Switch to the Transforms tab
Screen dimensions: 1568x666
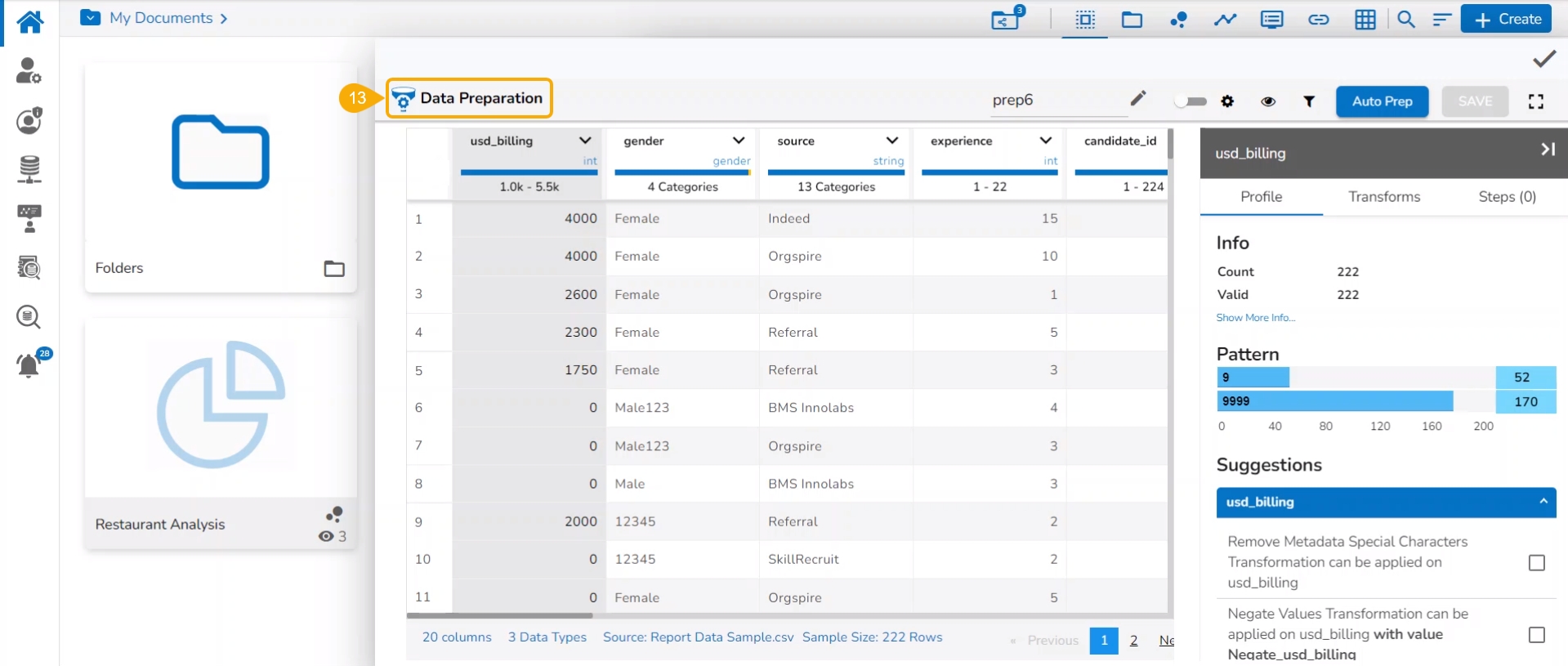(1383, 197)
